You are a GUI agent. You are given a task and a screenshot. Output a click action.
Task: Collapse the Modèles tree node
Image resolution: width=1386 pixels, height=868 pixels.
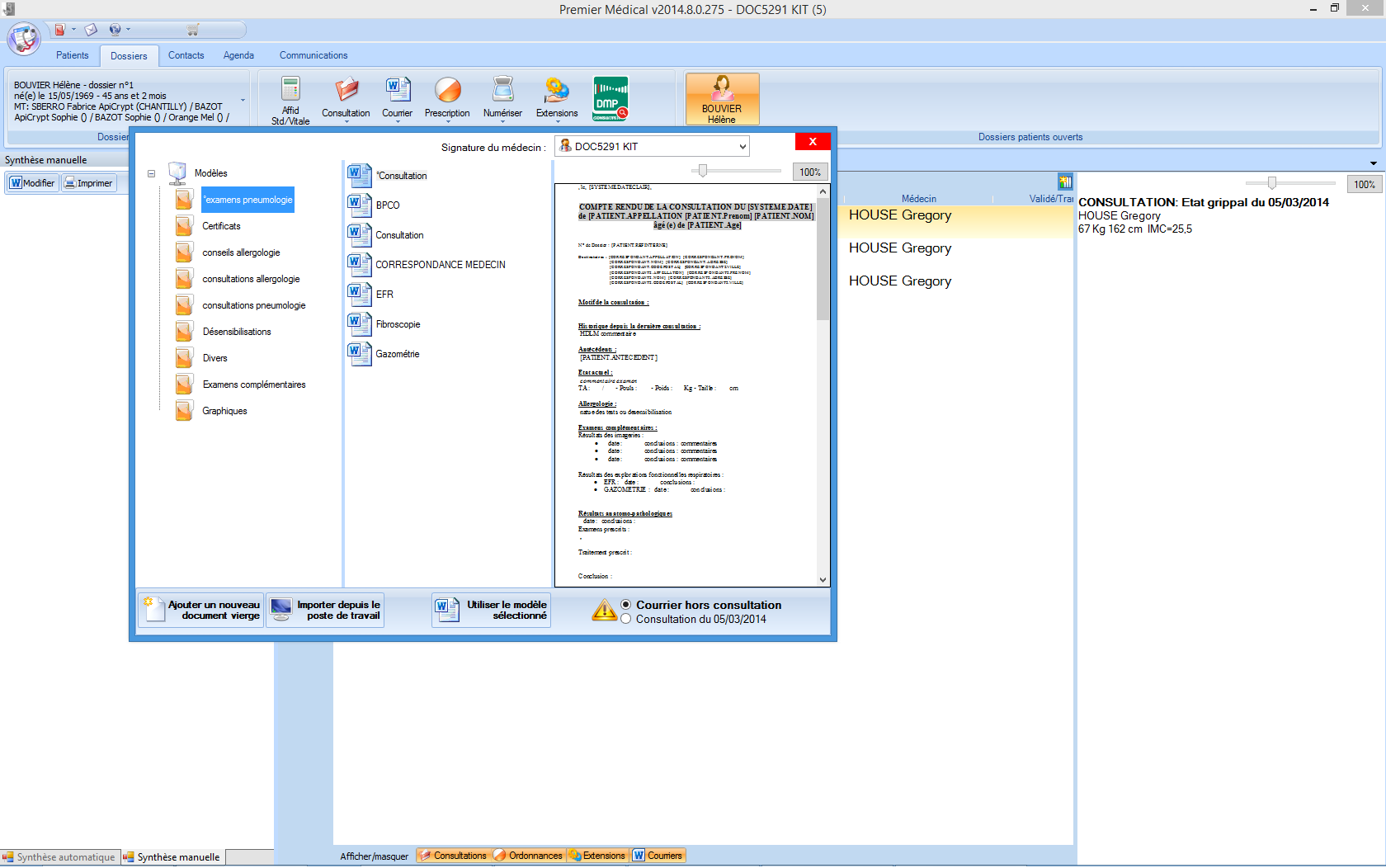pos(152,173)
